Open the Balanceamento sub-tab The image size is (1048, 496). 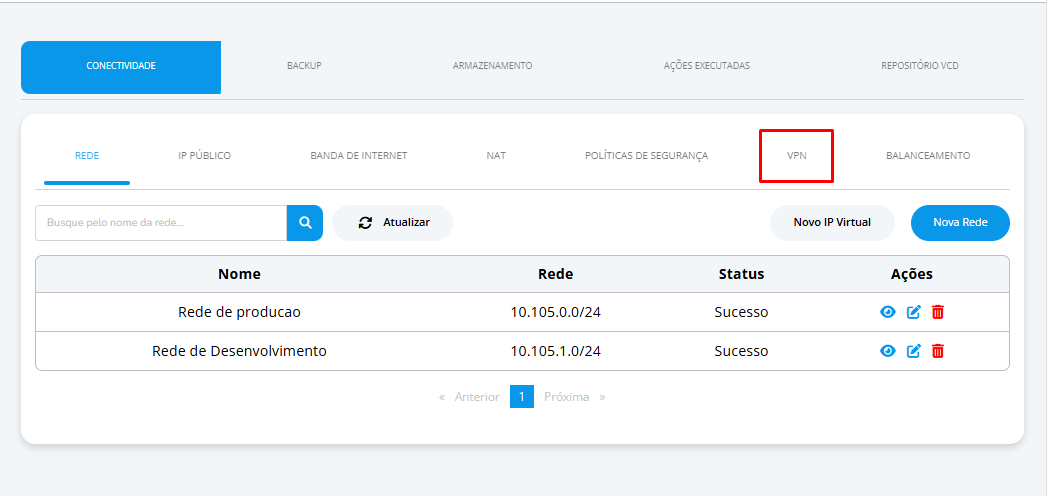tap(928, 156)
